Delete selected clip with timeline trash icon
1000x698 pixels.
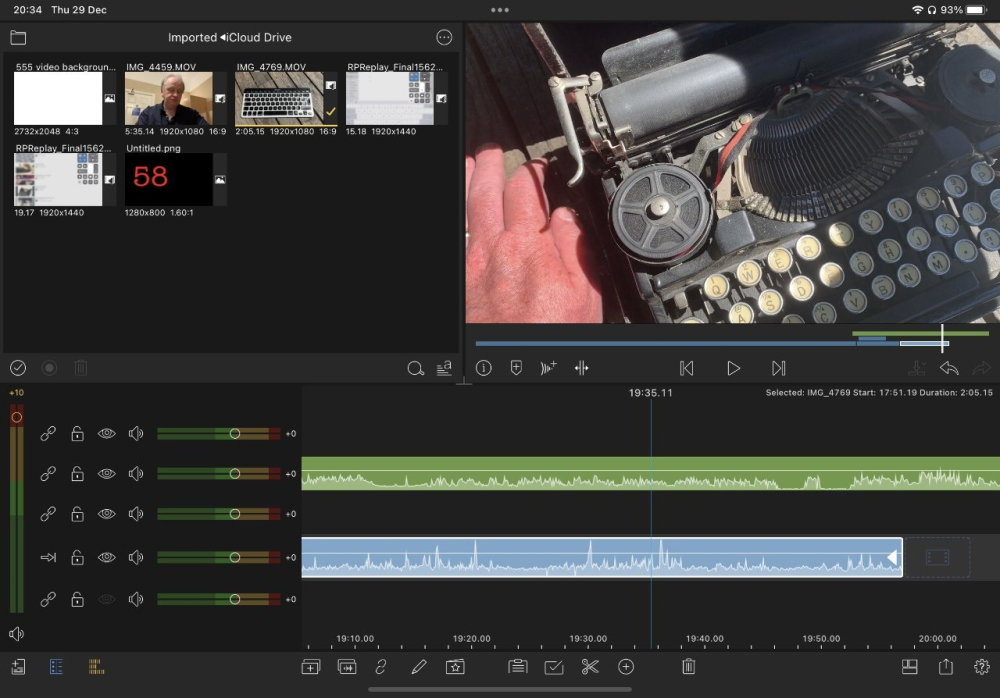[688, 667]
